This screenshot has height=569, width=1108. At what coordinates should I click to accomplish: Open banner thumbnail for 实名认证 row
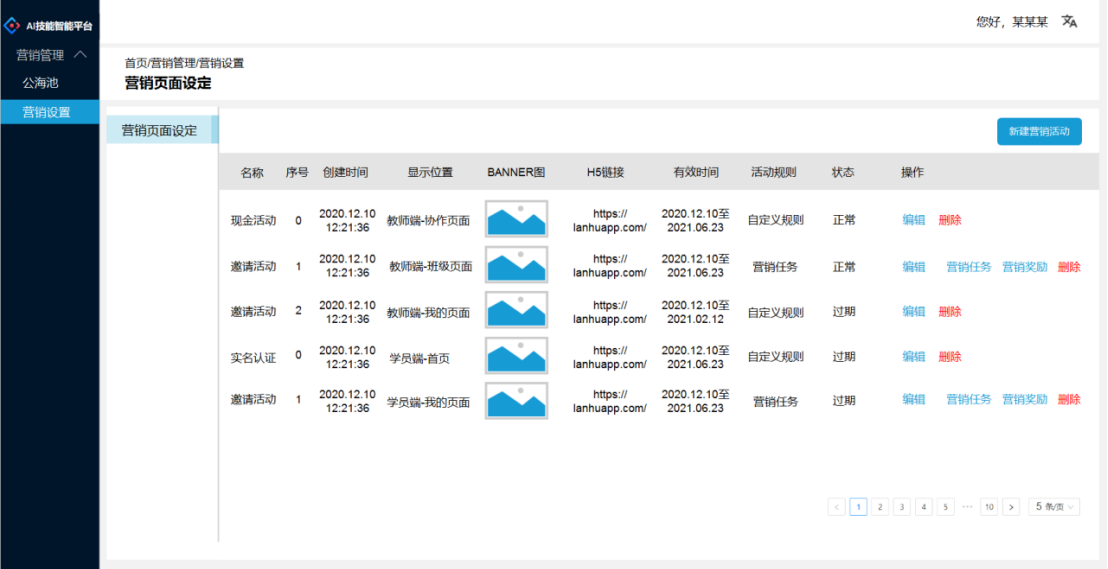pyautogui.click(x=516, y=356)
